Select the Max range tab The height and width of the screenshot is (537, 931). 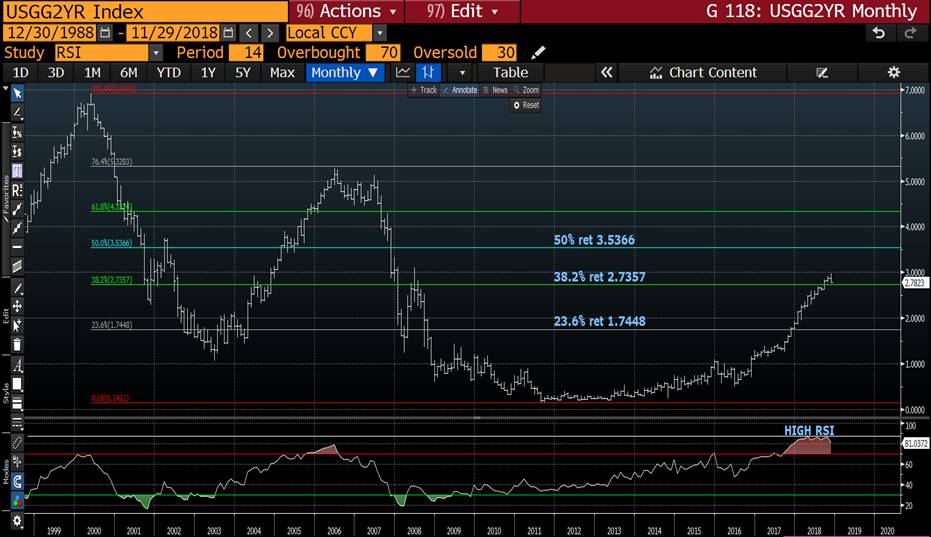[x=282, y=72]
